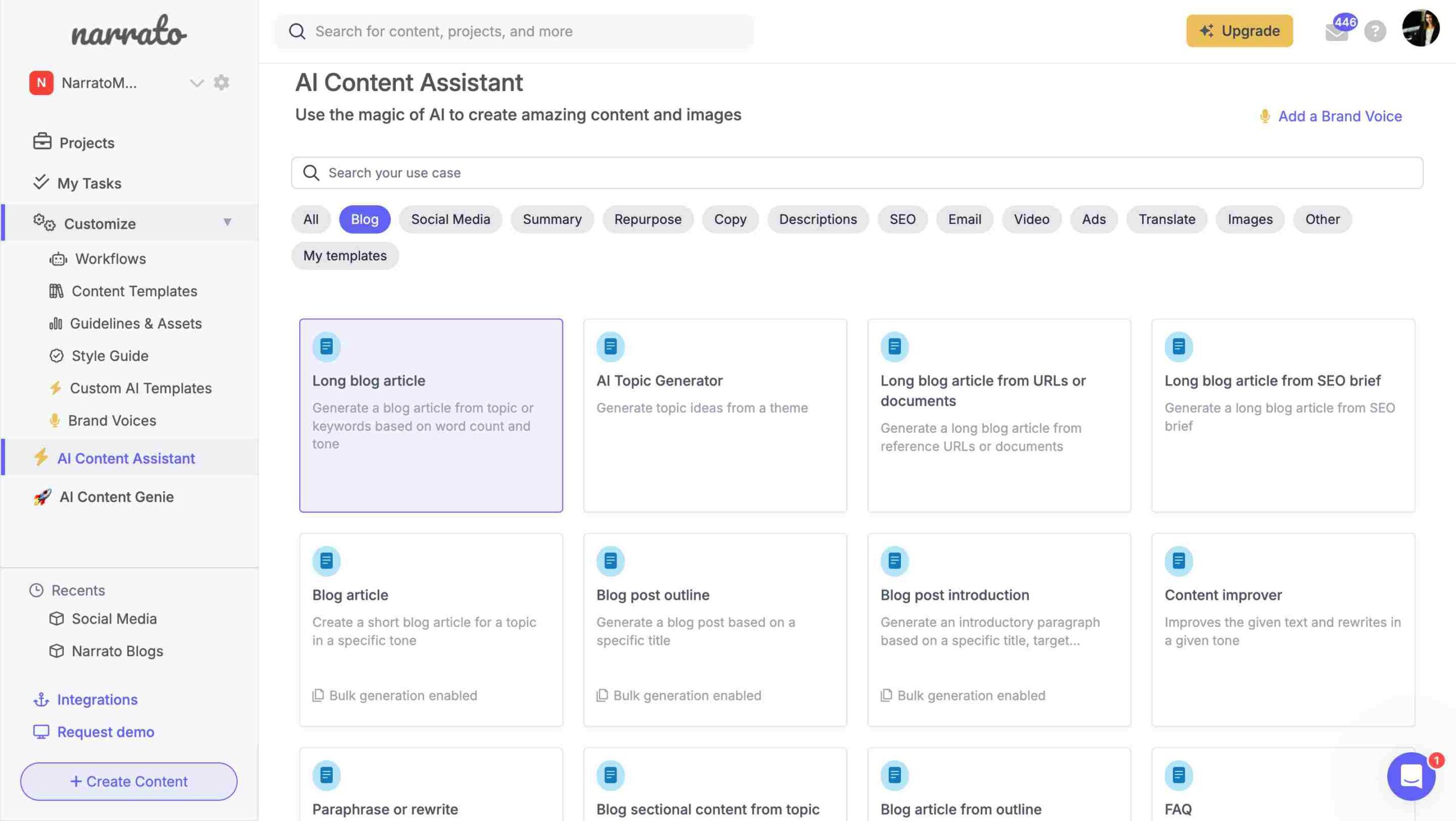The height and width of the screenshot is (821, 1456).
Task: Select the Social Media filter tab
Action: point(450,219)
